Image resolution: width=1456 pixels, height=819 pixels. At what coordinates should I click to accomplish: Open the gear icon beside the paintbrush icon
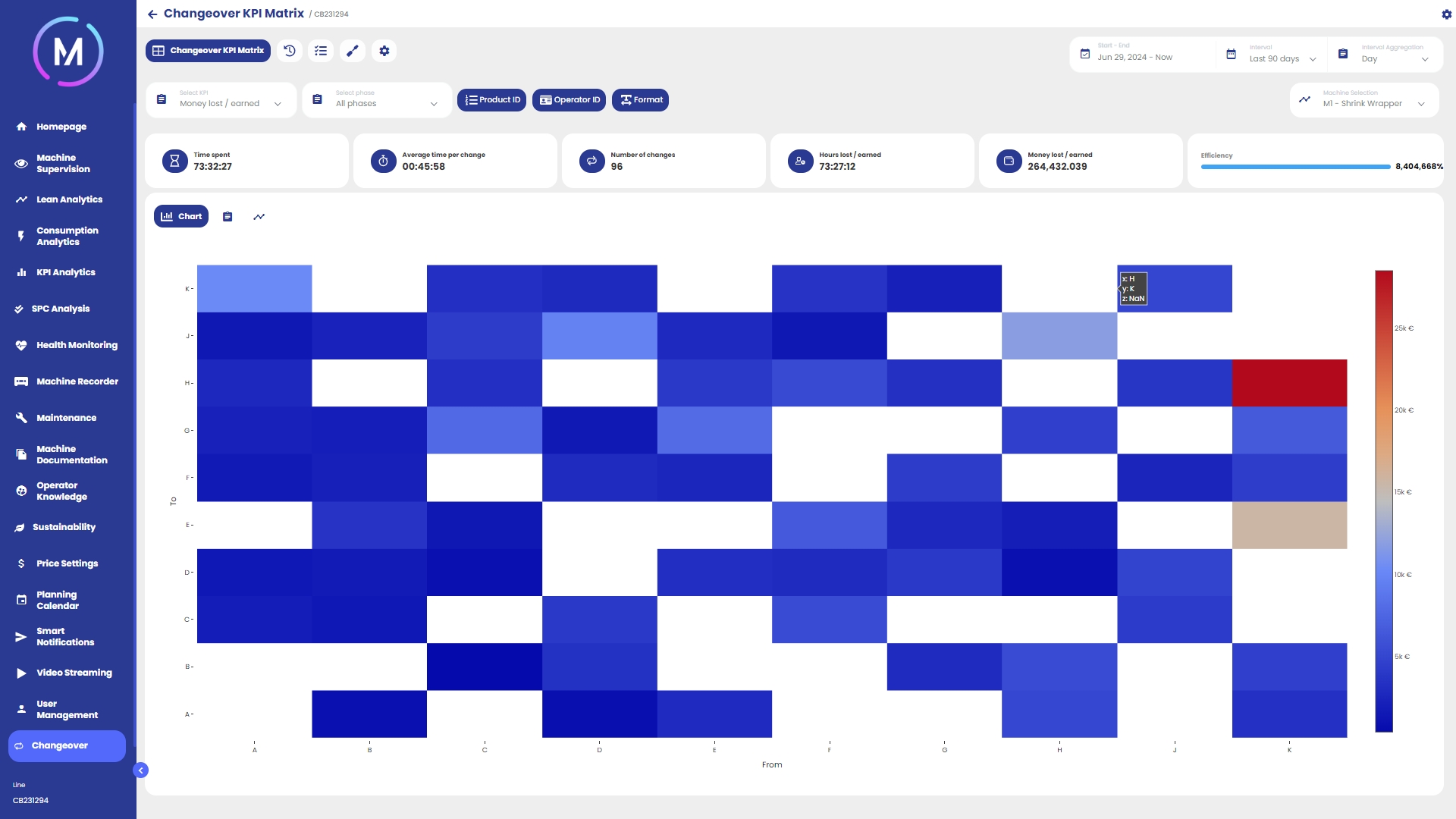384,51
